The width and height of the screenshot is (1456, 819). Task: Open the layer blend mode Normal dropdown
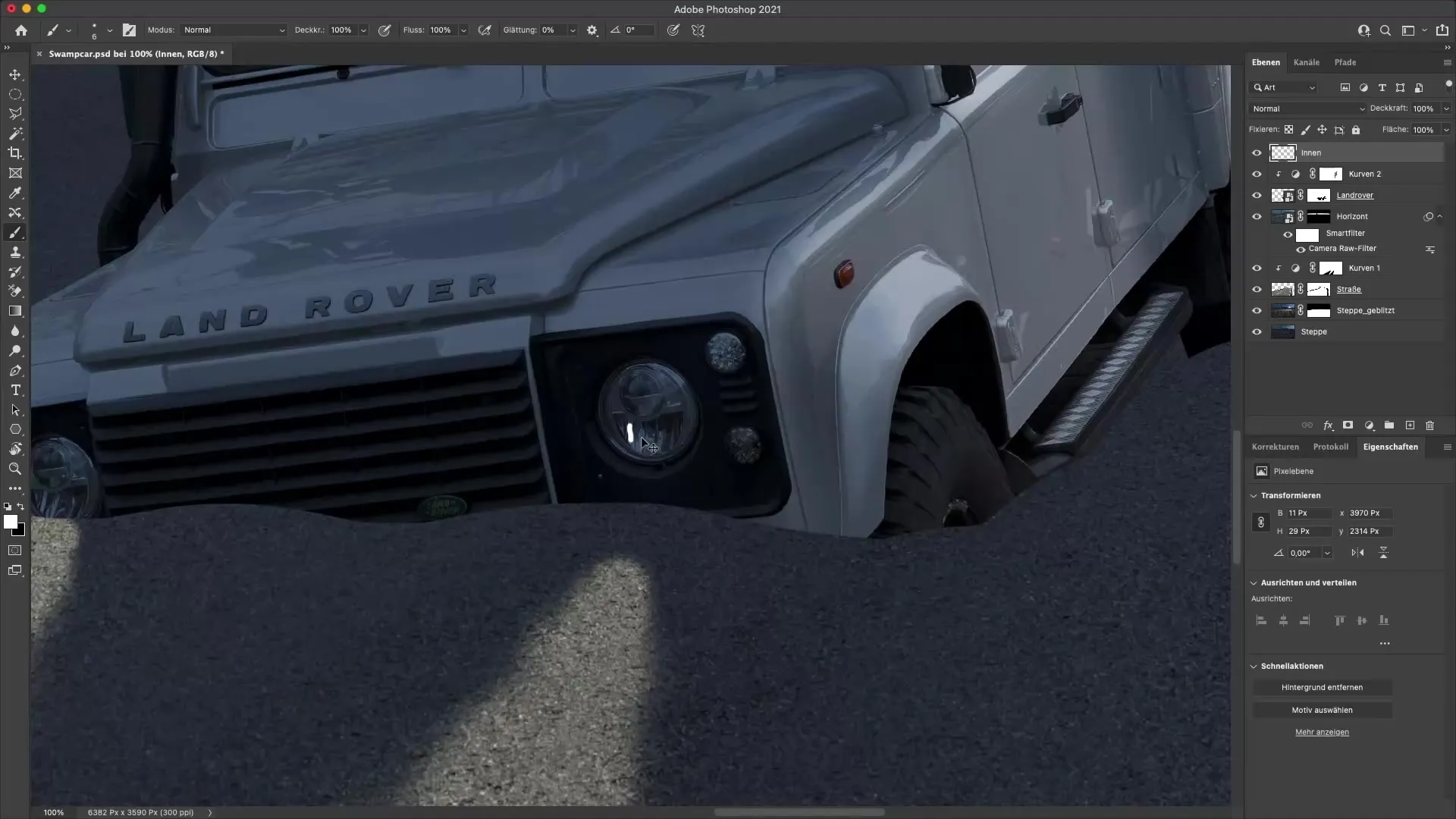(1307, 108)
